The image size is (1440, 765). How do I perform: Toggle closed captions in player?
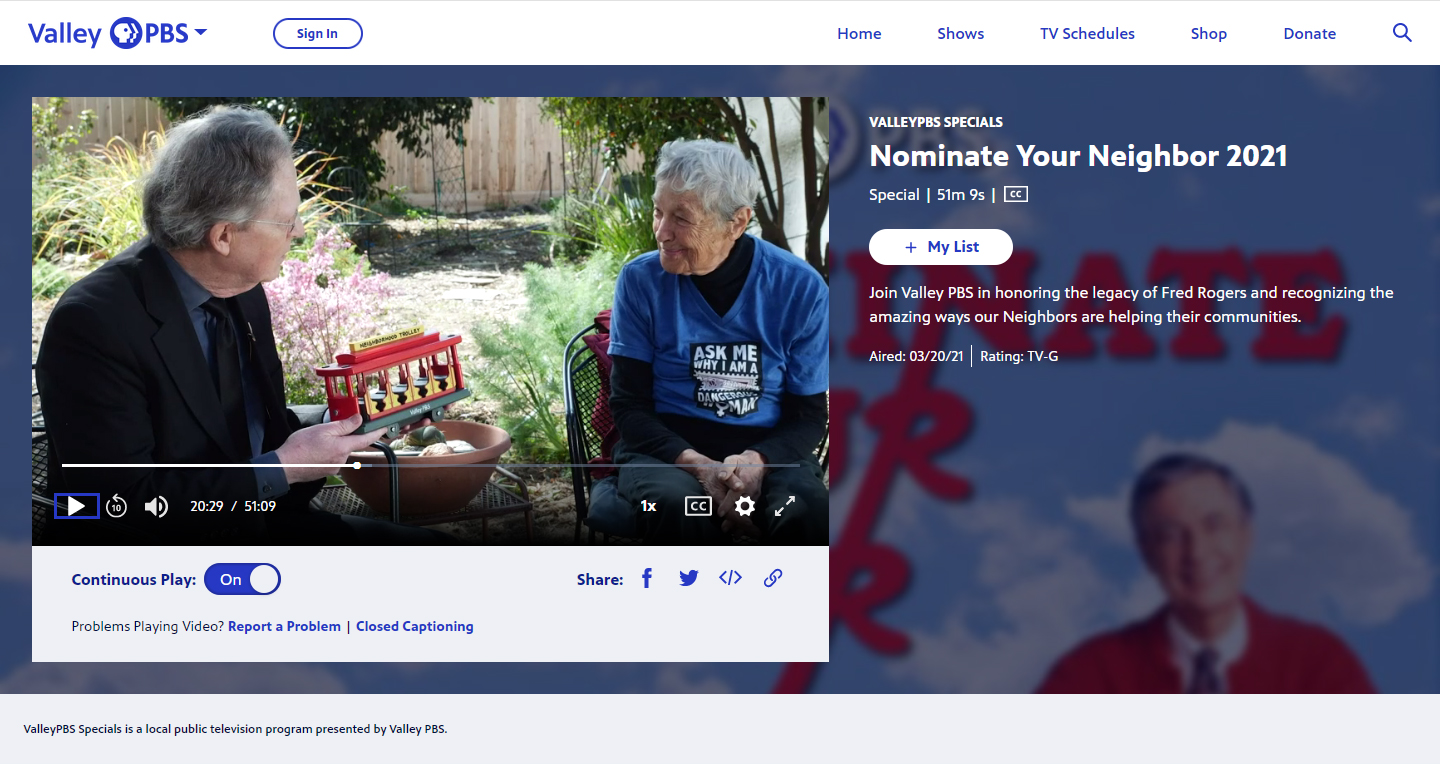698,506
